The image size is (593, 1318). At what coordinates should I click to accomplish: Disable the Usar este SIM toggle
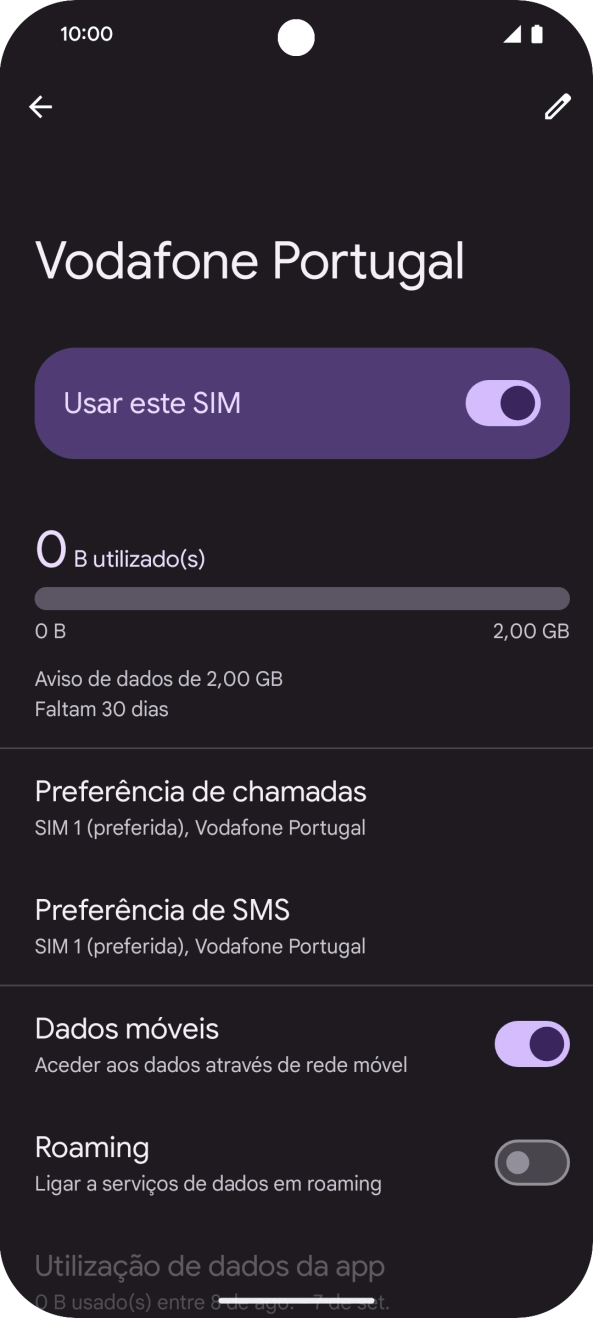click(502, 402)
